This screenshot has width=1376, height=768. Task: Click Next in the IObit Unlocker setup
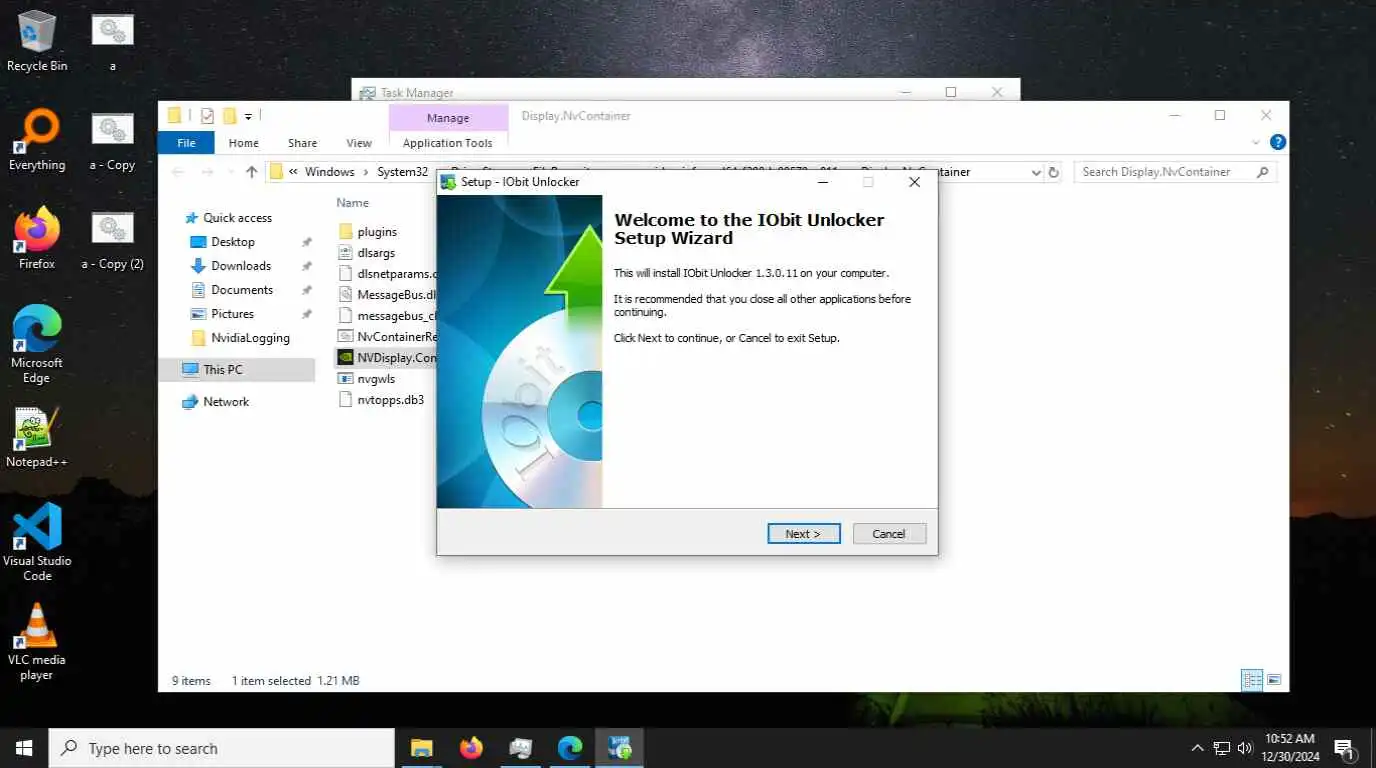803,534
